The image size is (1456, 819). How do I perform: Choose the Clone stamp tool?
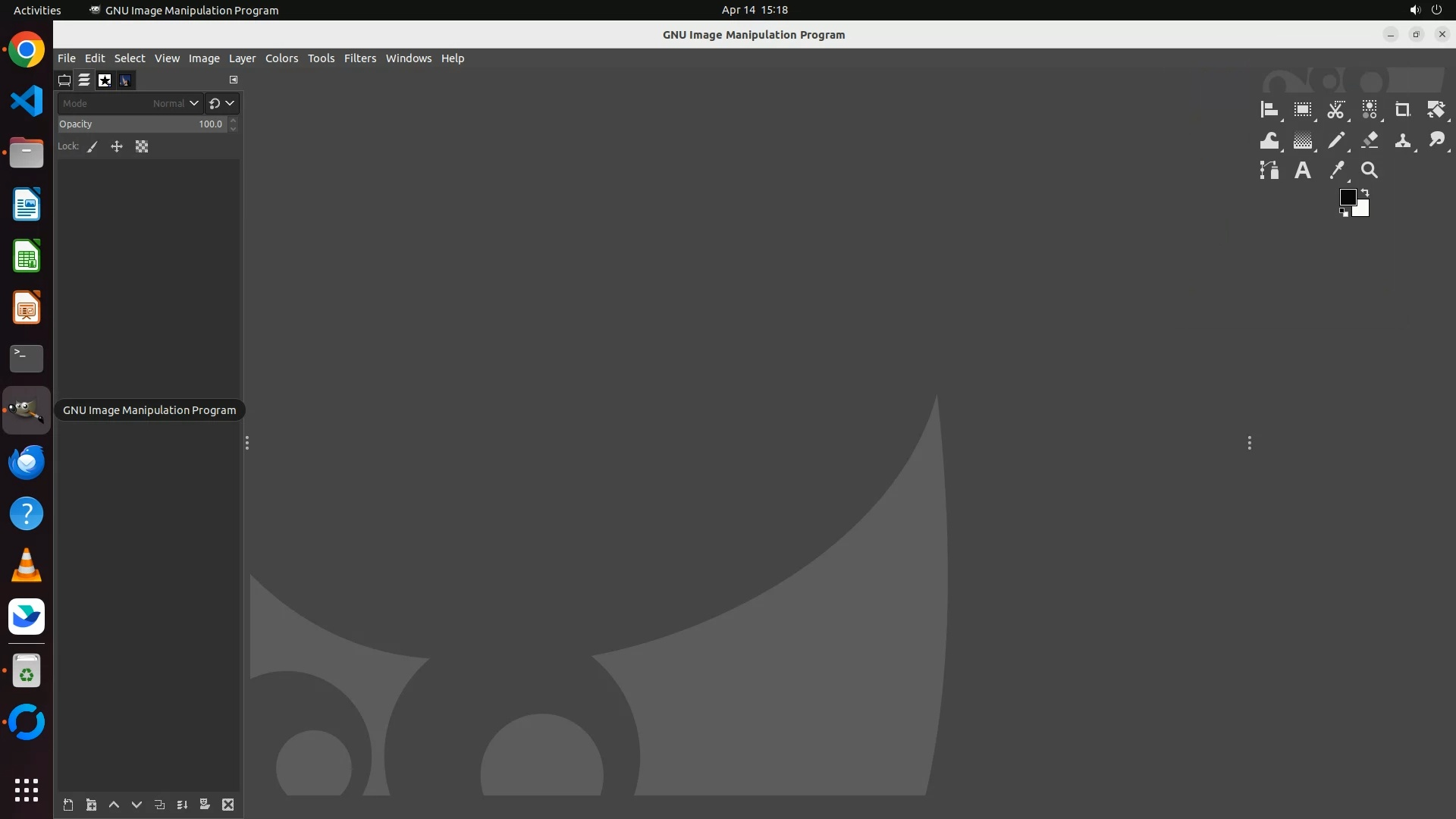point(1402,140)
